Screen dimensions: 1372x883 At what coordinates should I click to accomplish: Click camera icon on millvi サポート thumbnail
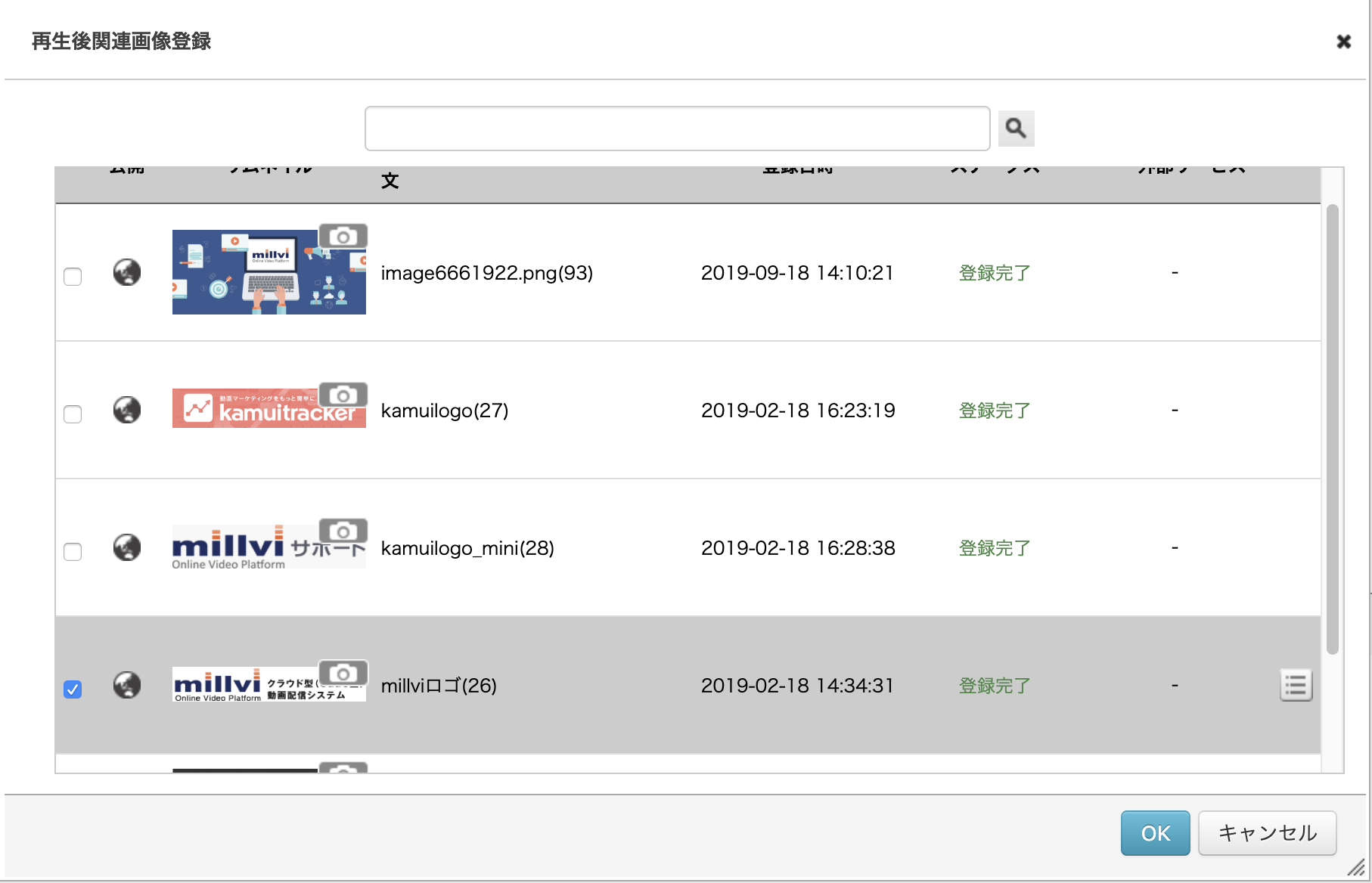click(343, 531)
